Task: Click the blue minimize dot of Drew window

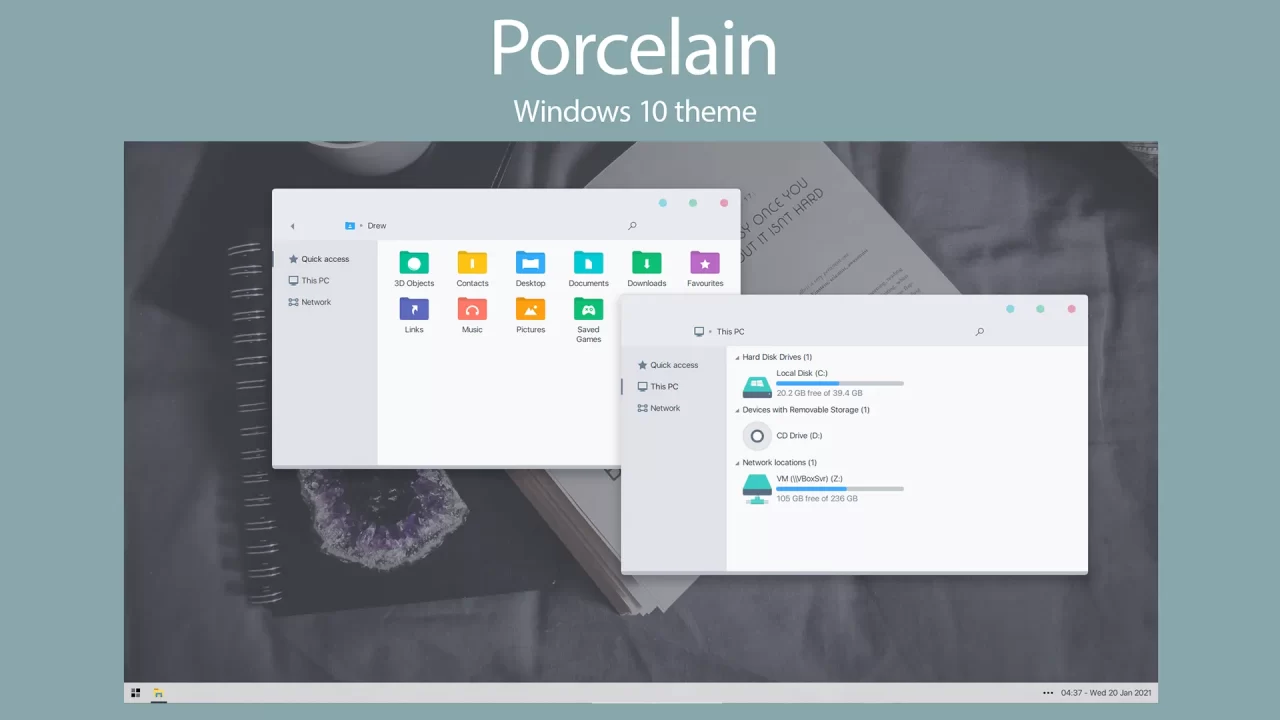Action: (662, 203)
